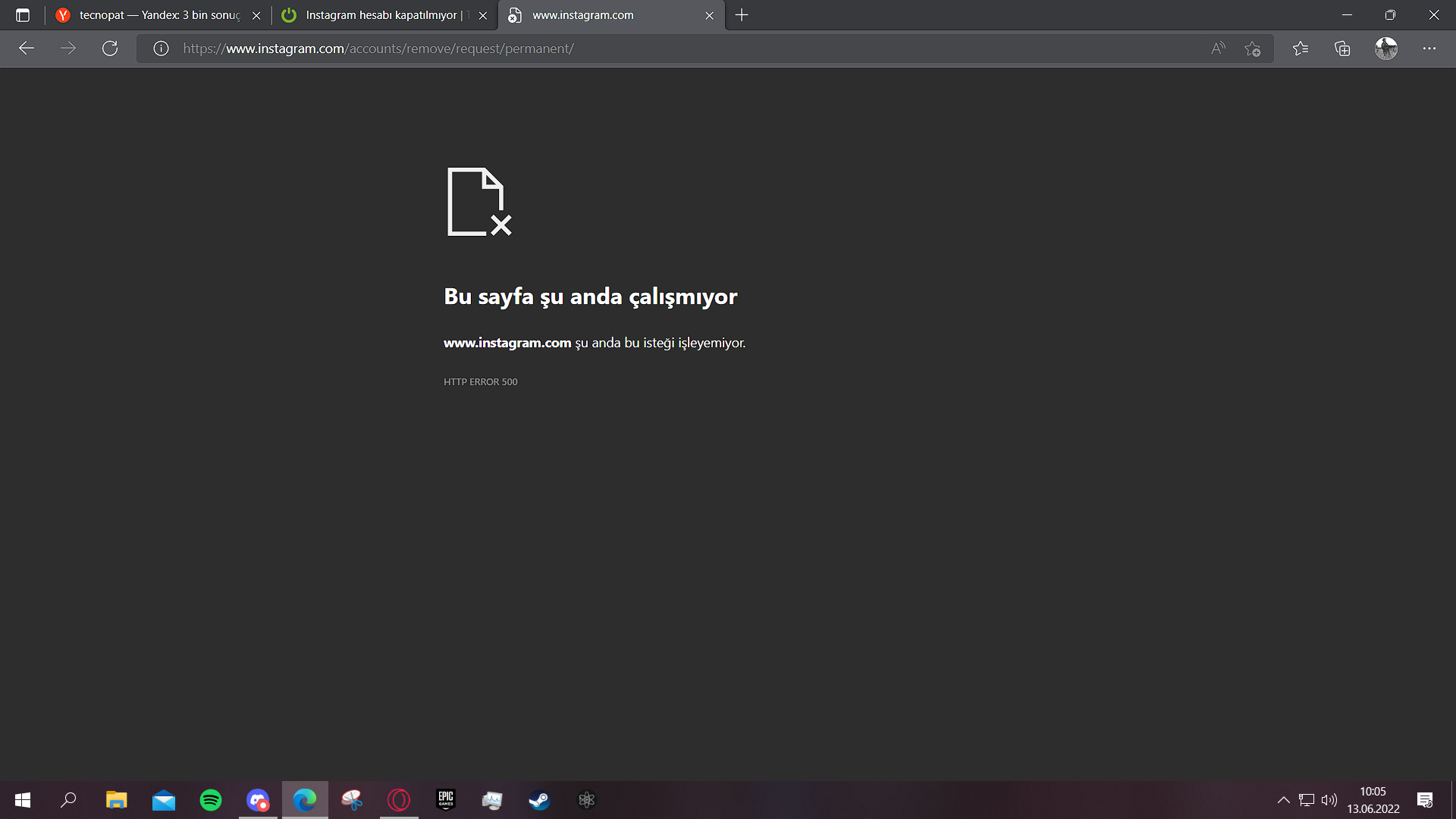Open the Read aloud icon
The image size is (1456, 819).
click(1218, 49)
